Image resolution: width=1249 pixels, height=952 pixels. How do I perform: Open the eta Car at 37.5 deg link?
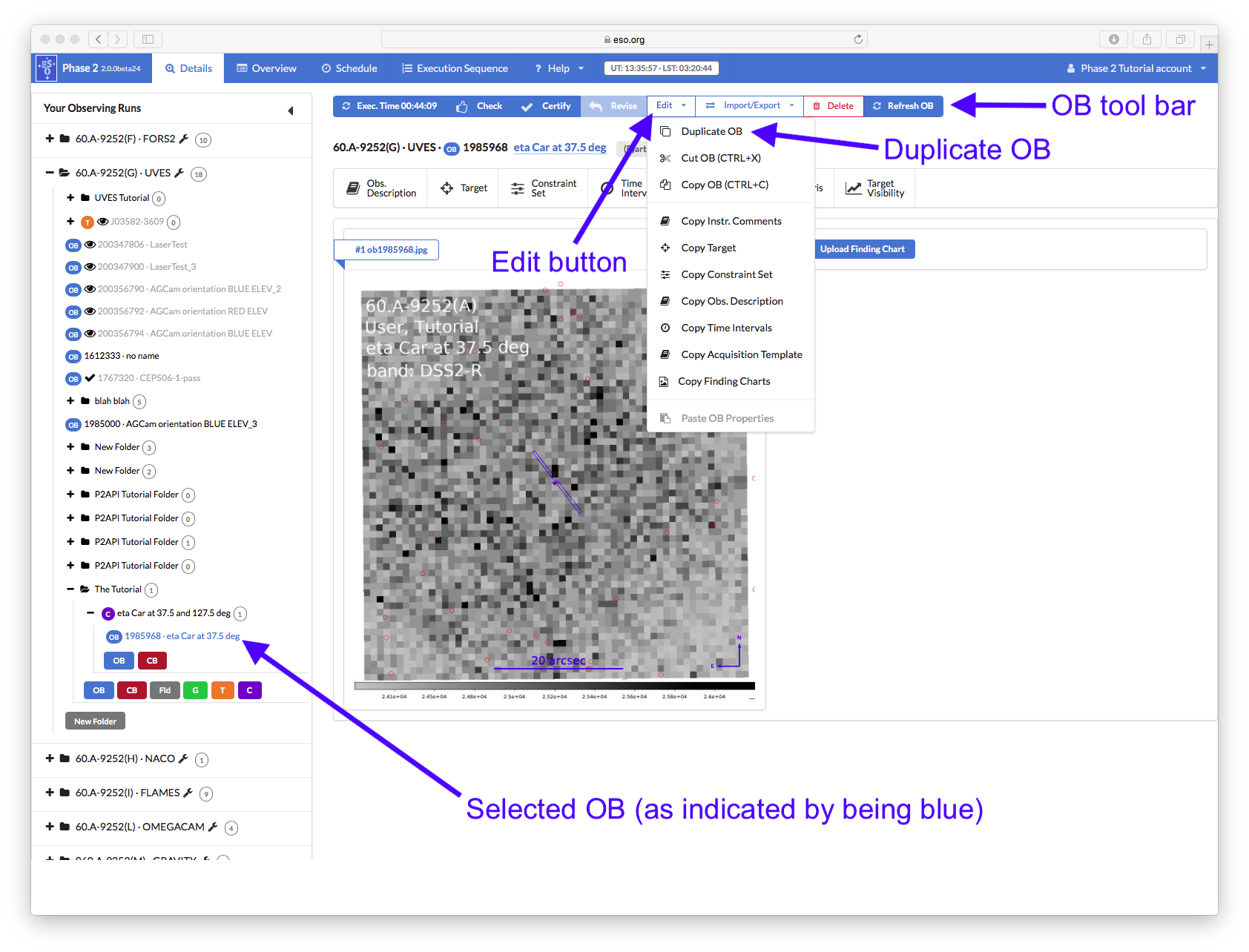tap(560, 148)
